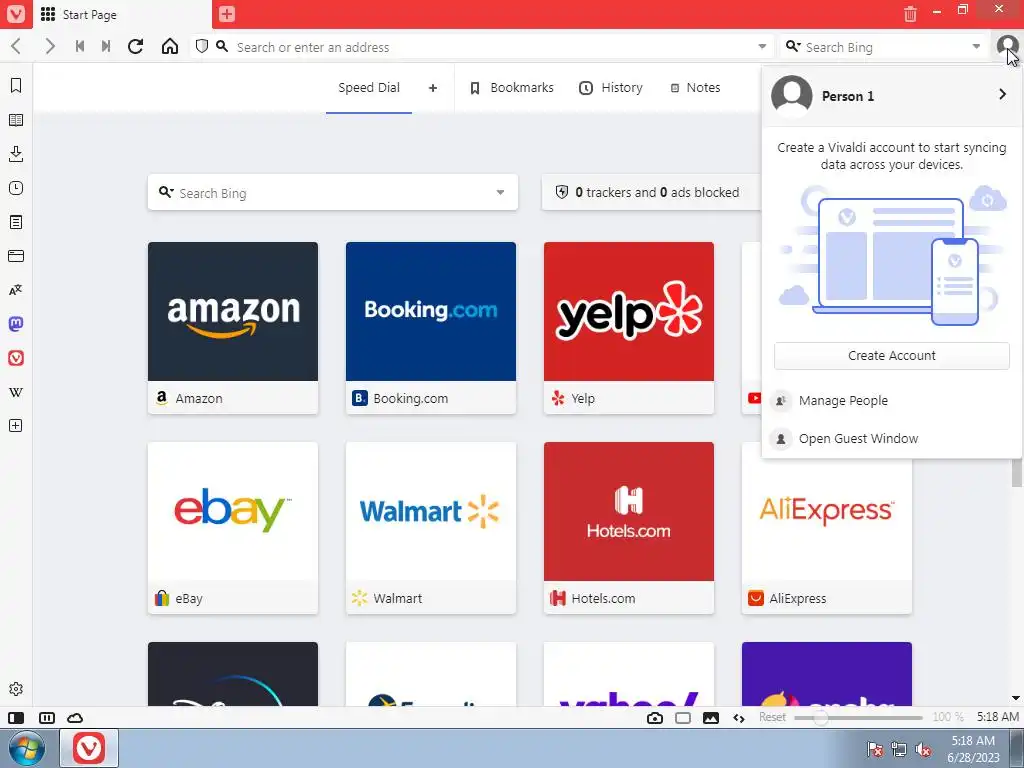Click the page tiling rectangle icon
1024x768 pixels.
[x=682, y=718]
